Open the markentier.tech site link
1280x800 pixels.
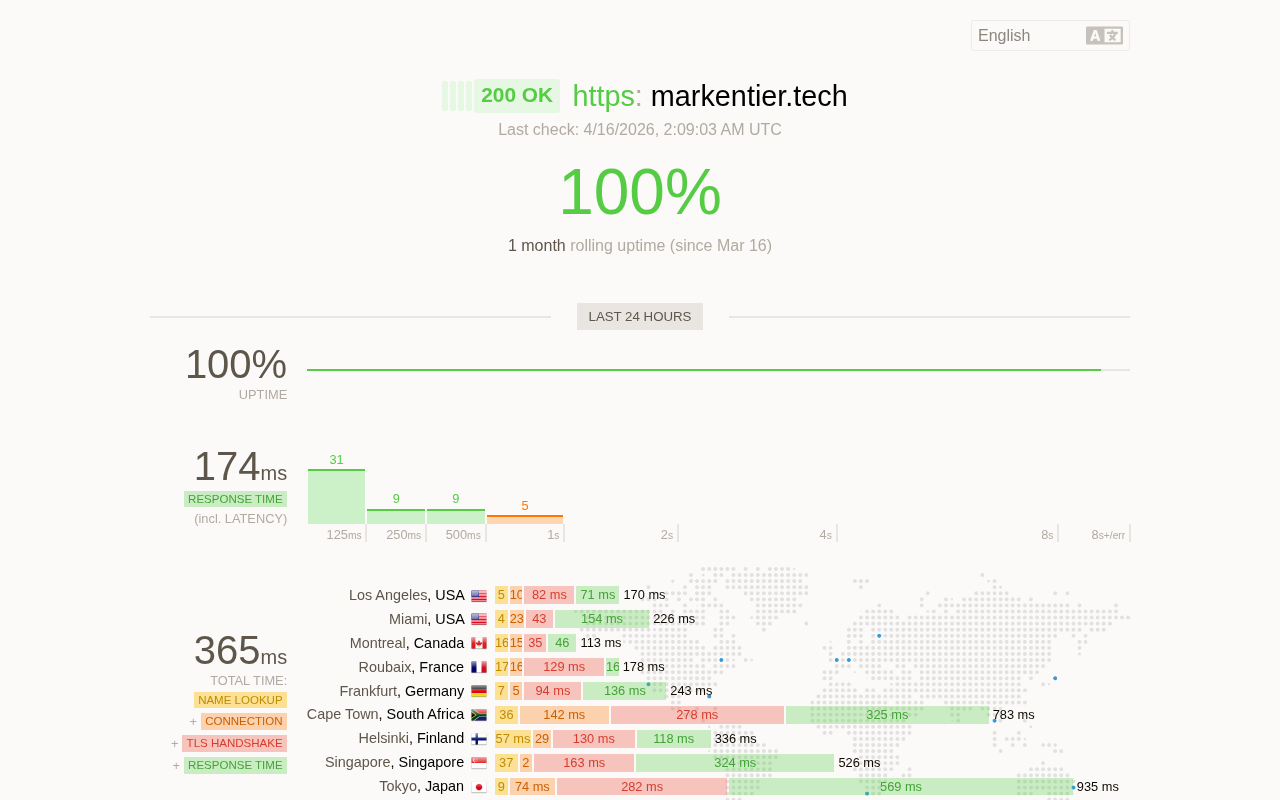(x=749, y=96)
